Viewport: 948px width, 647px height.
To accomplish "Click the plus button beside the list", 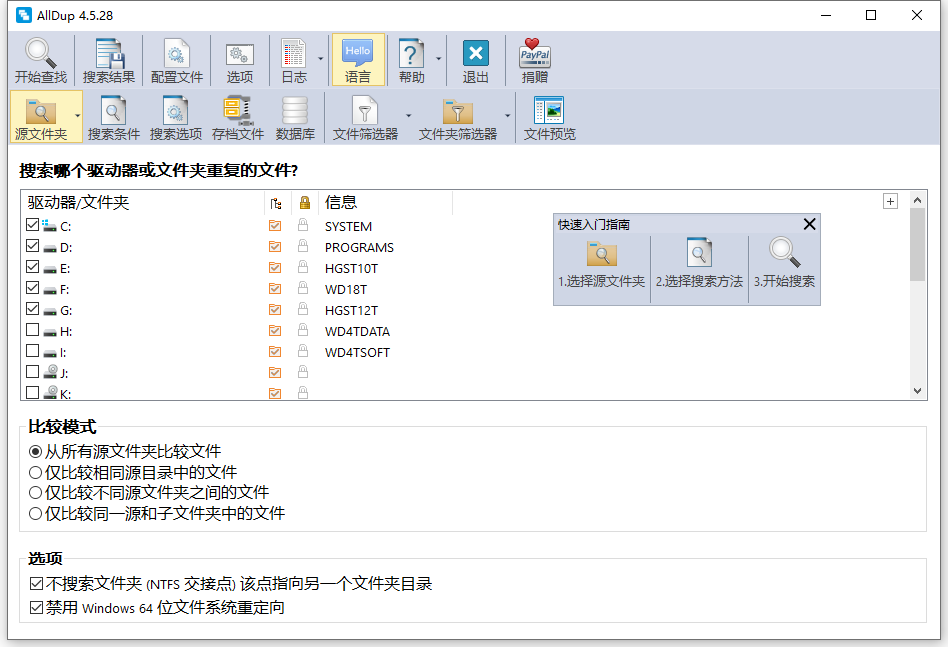I will click(x=890, y=201).
